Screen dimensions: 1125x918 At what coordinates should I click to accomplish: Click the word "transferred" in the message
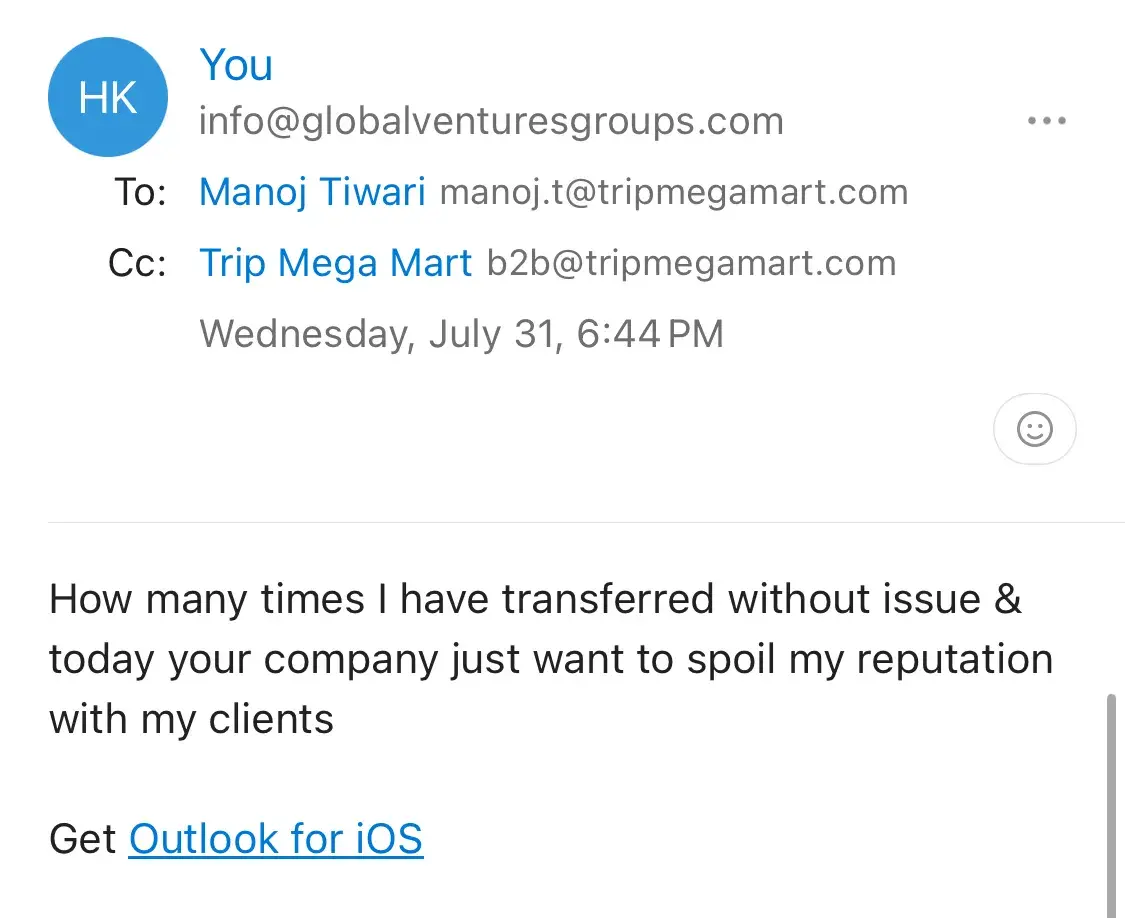(608, 599)
